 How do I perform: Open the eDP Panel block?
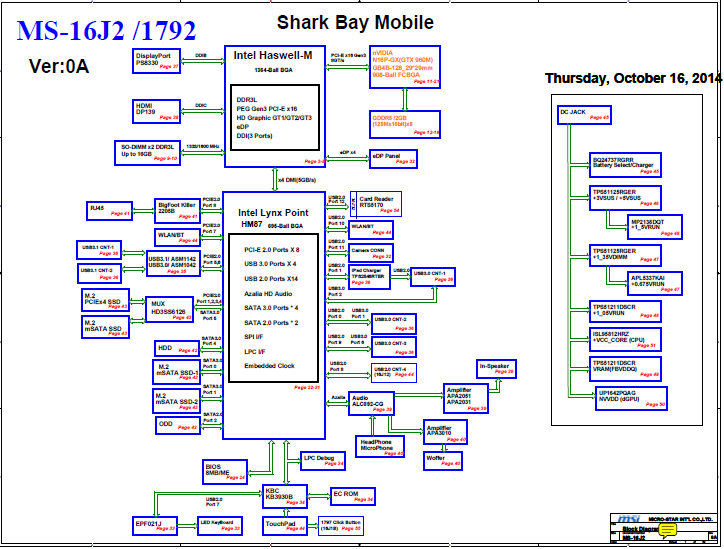[392, 158]
